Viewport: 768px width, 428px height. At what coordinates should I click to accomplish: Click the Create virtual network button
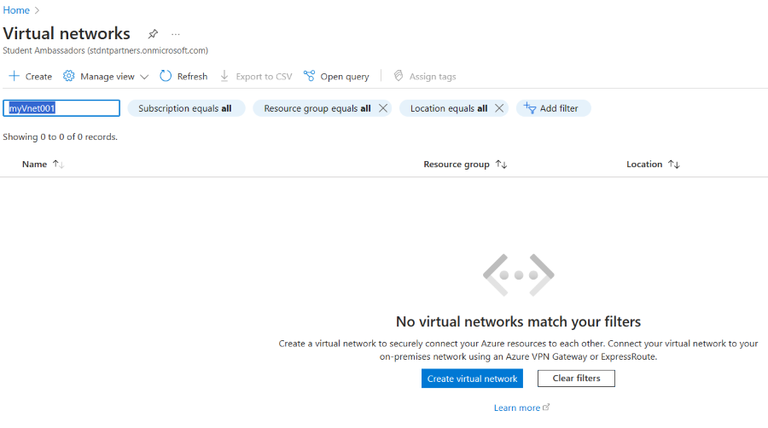tap(472, 379)
